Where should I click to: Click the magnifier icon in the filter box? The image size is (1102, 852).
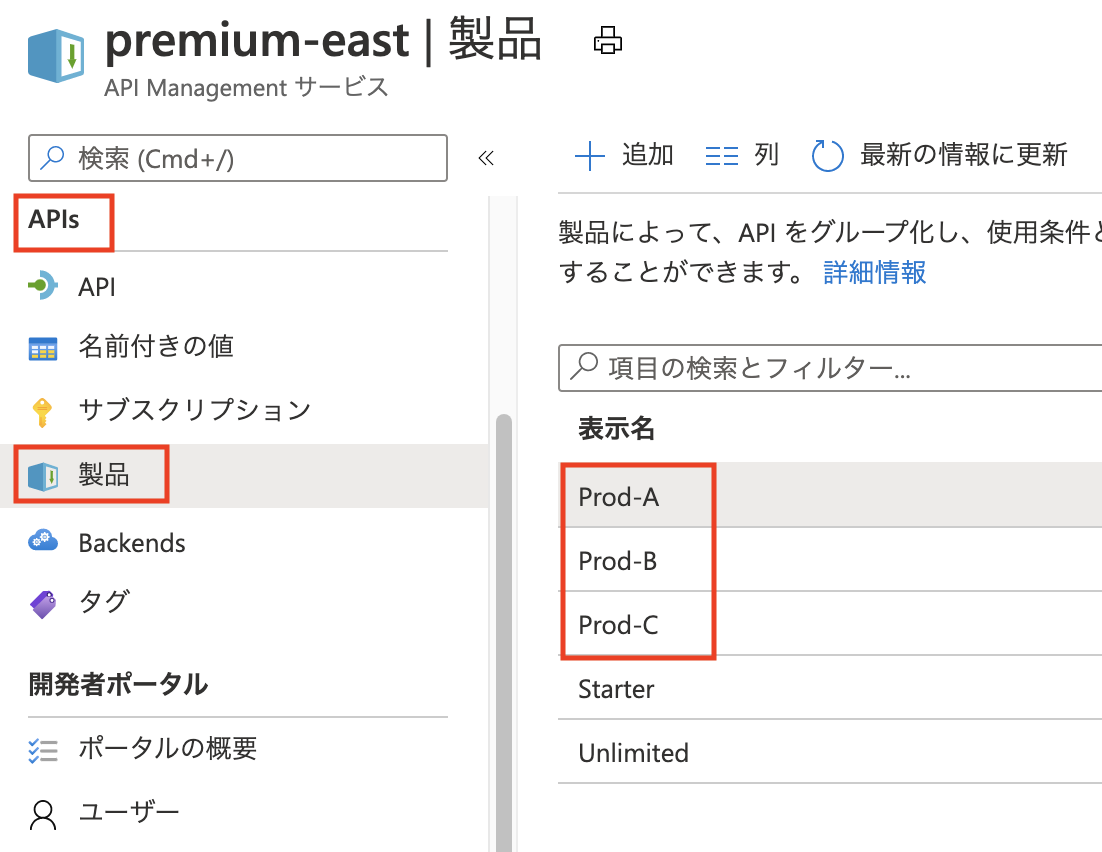pos(584,366)
